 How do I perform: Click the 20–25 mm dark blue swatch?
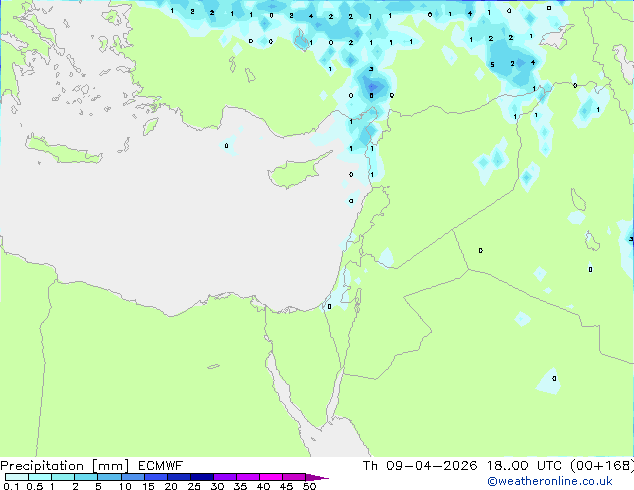pyautogui.click(x=178, y=477)
